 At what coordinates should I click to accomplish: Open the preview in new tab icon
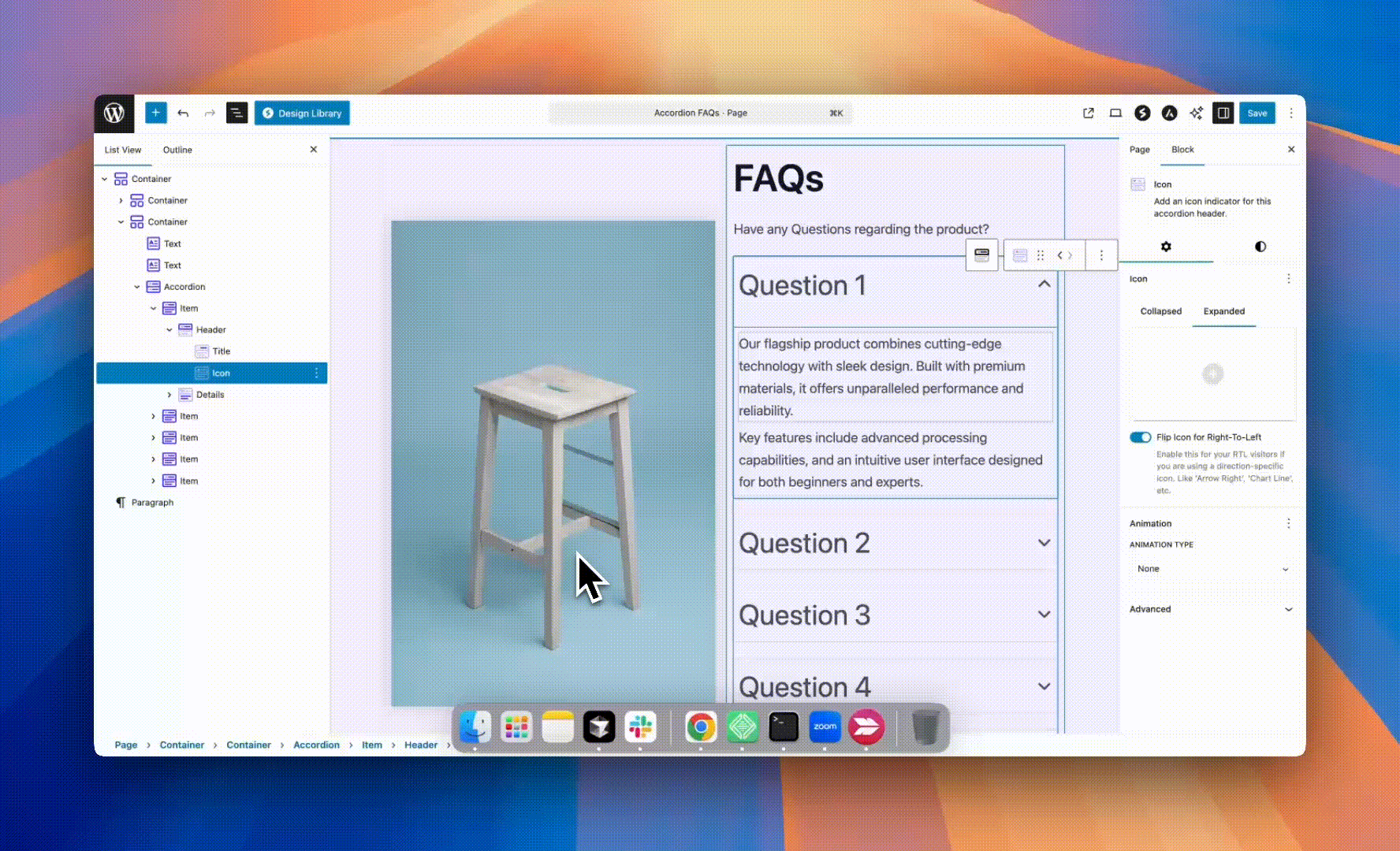[1089, 113]
